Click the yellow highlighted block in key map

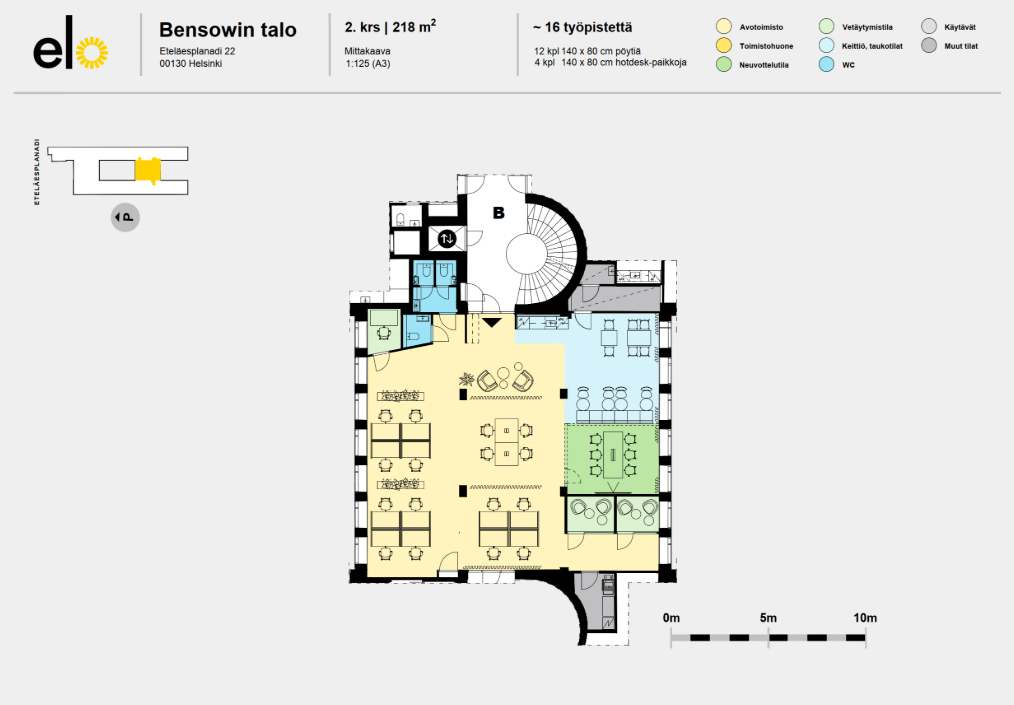click(x=147, y=170)
